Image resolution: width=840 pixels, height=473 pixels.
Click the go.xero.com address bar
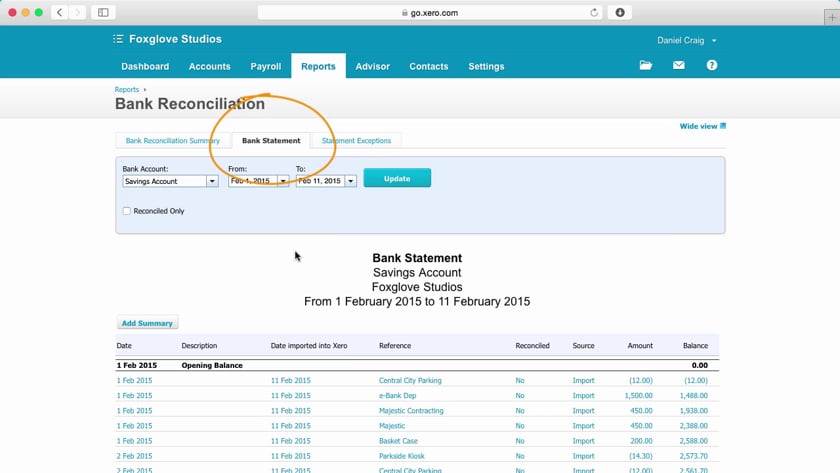click(x=429, y=12)
